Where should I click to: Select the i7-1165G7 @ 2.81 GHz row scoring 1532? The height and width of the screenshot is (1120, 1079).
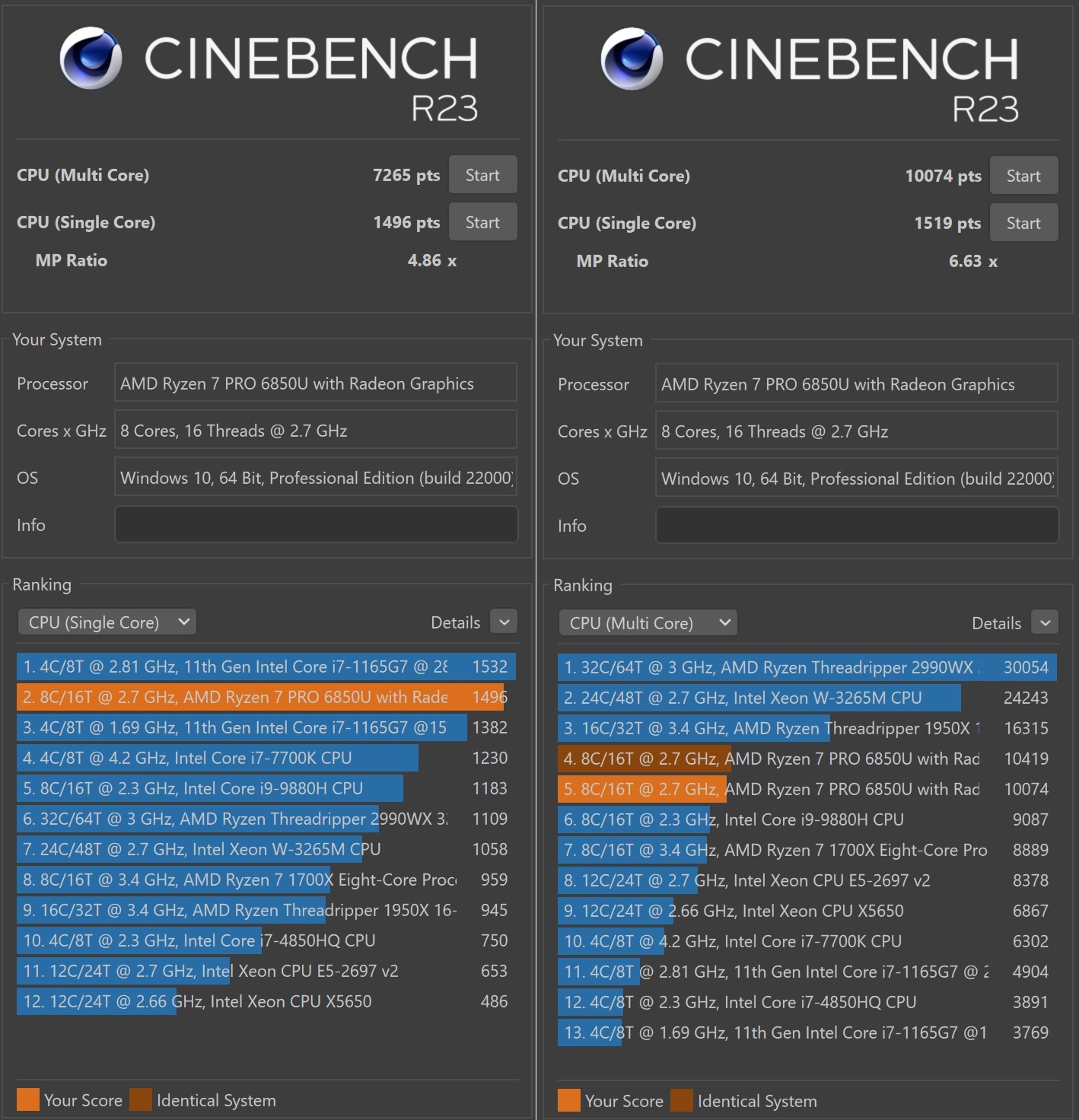click(266, 667)
